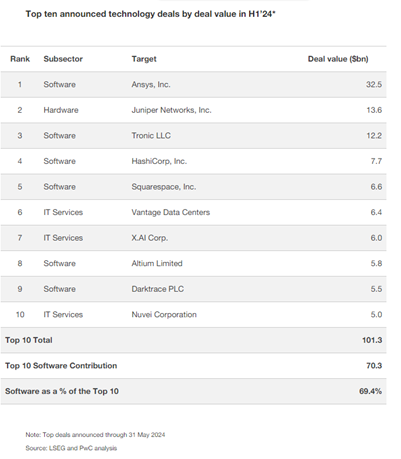This screenshot has width=401, height=459.
Task: Click the Rank column header
Action: tap(20, 59)
